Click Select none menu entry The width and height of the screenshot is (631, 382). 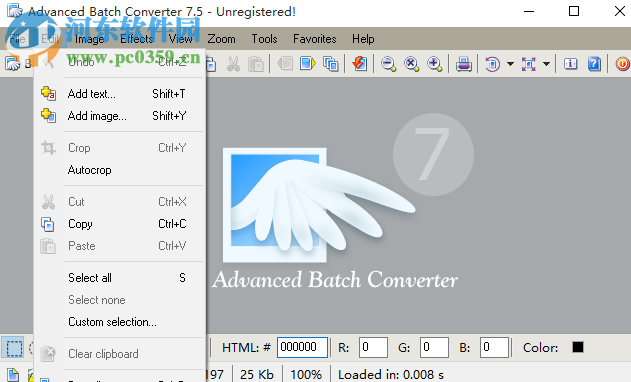[120, 300]
